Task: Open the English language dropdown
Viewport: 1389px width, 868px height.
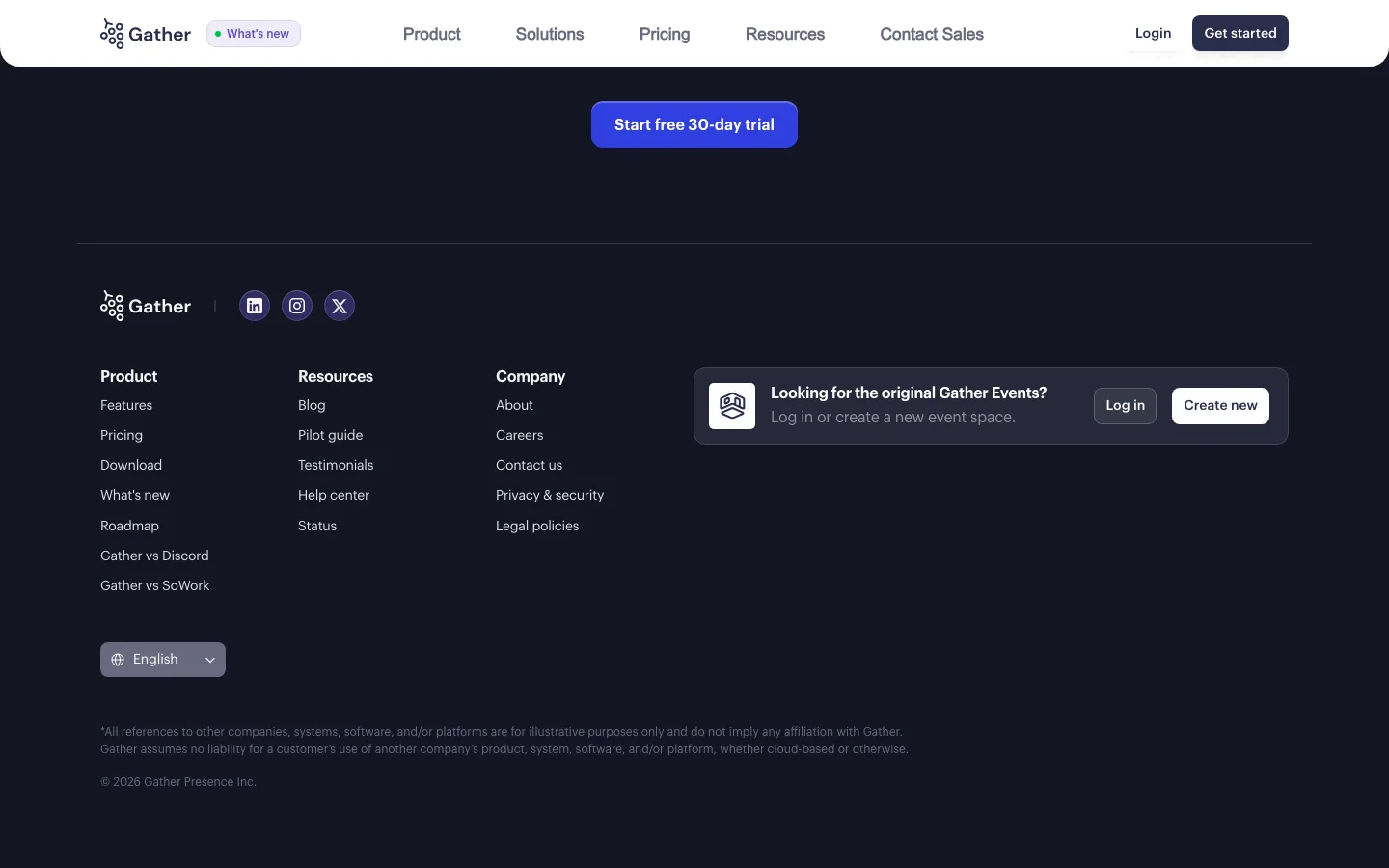Action: point(163,660)
